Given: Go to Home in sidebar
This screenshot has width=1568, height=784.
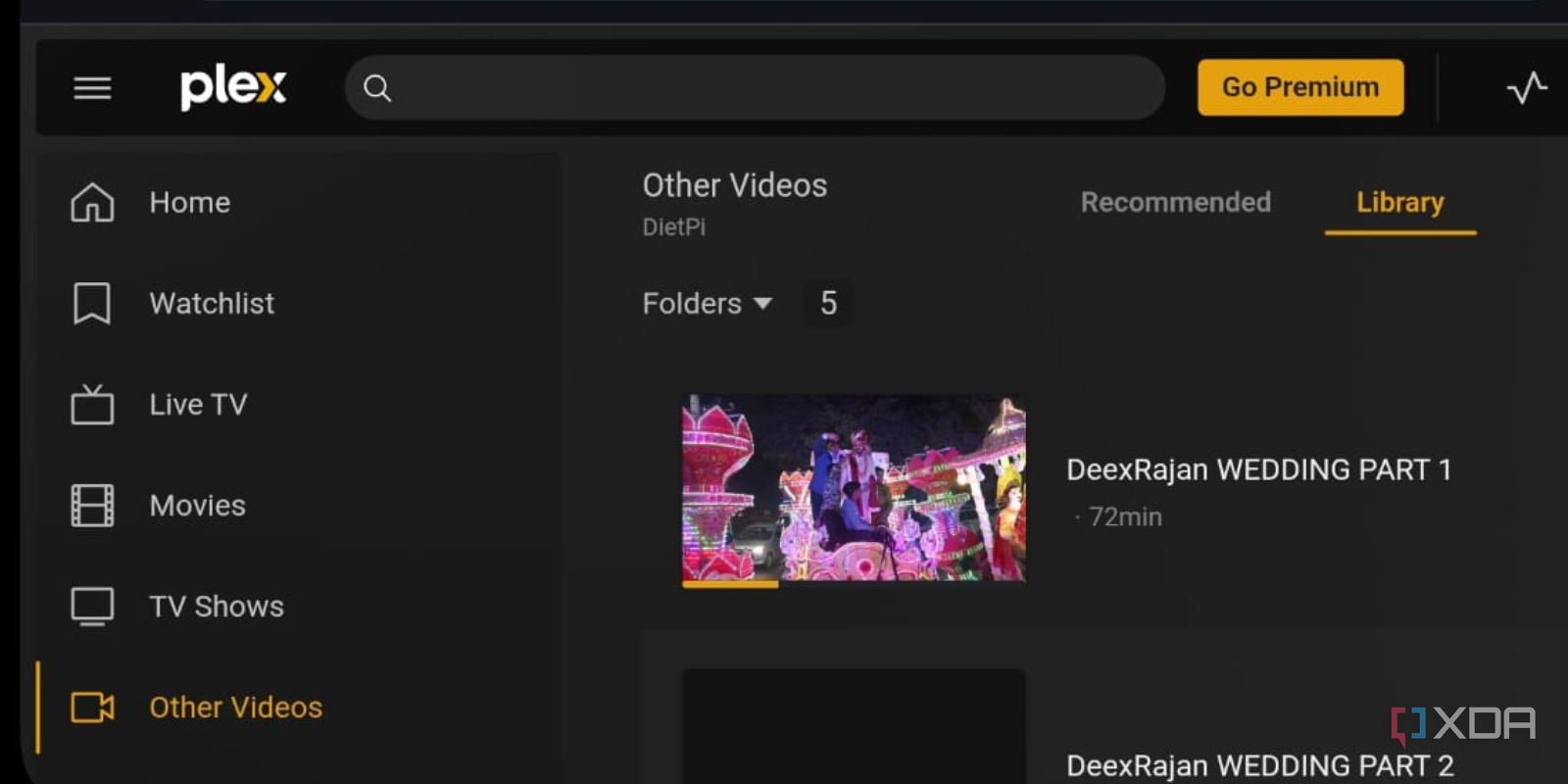Looking at the screenshot, I should (190, 203).
